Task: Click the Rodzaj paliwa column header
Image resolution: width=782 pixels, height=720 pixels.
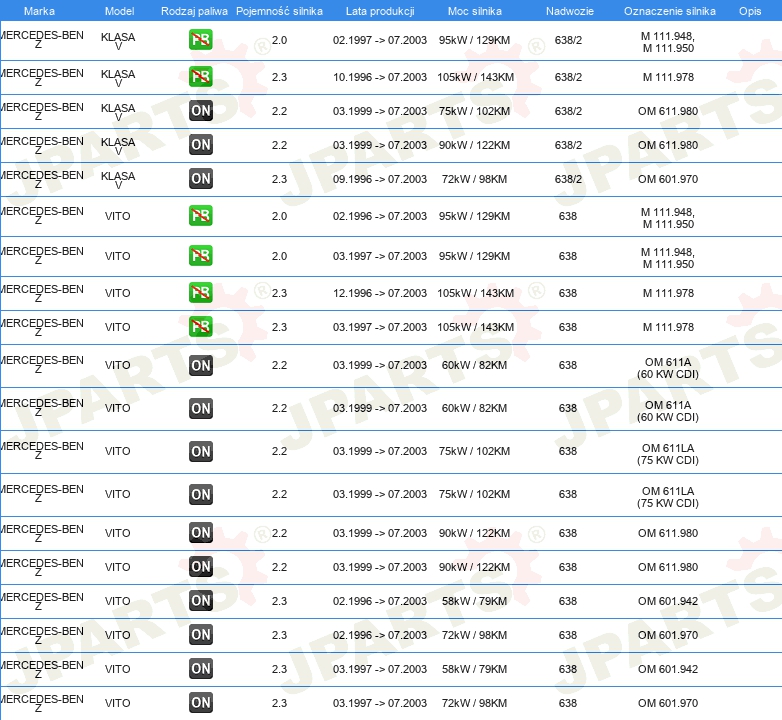Action: click(194, 11)
